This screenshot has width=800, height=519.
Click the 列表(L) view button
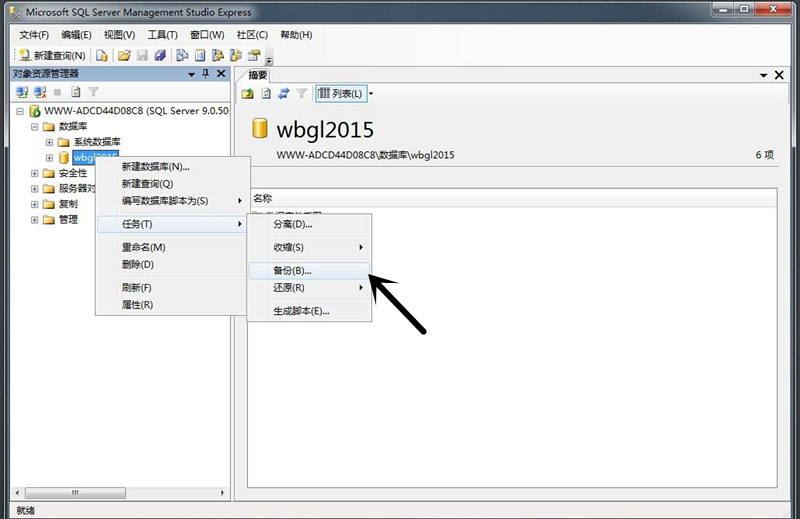click(340, 93)
